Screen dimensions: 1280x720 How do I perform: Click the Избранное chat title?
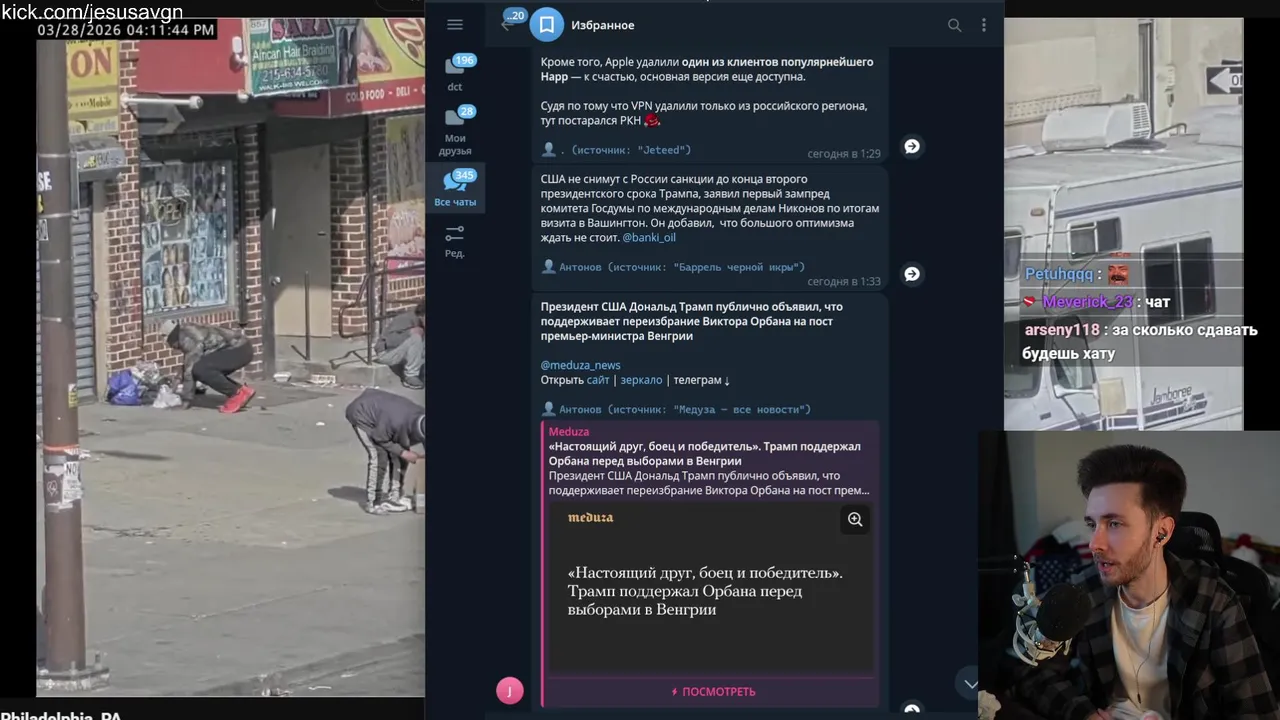(x=602, y=25)
